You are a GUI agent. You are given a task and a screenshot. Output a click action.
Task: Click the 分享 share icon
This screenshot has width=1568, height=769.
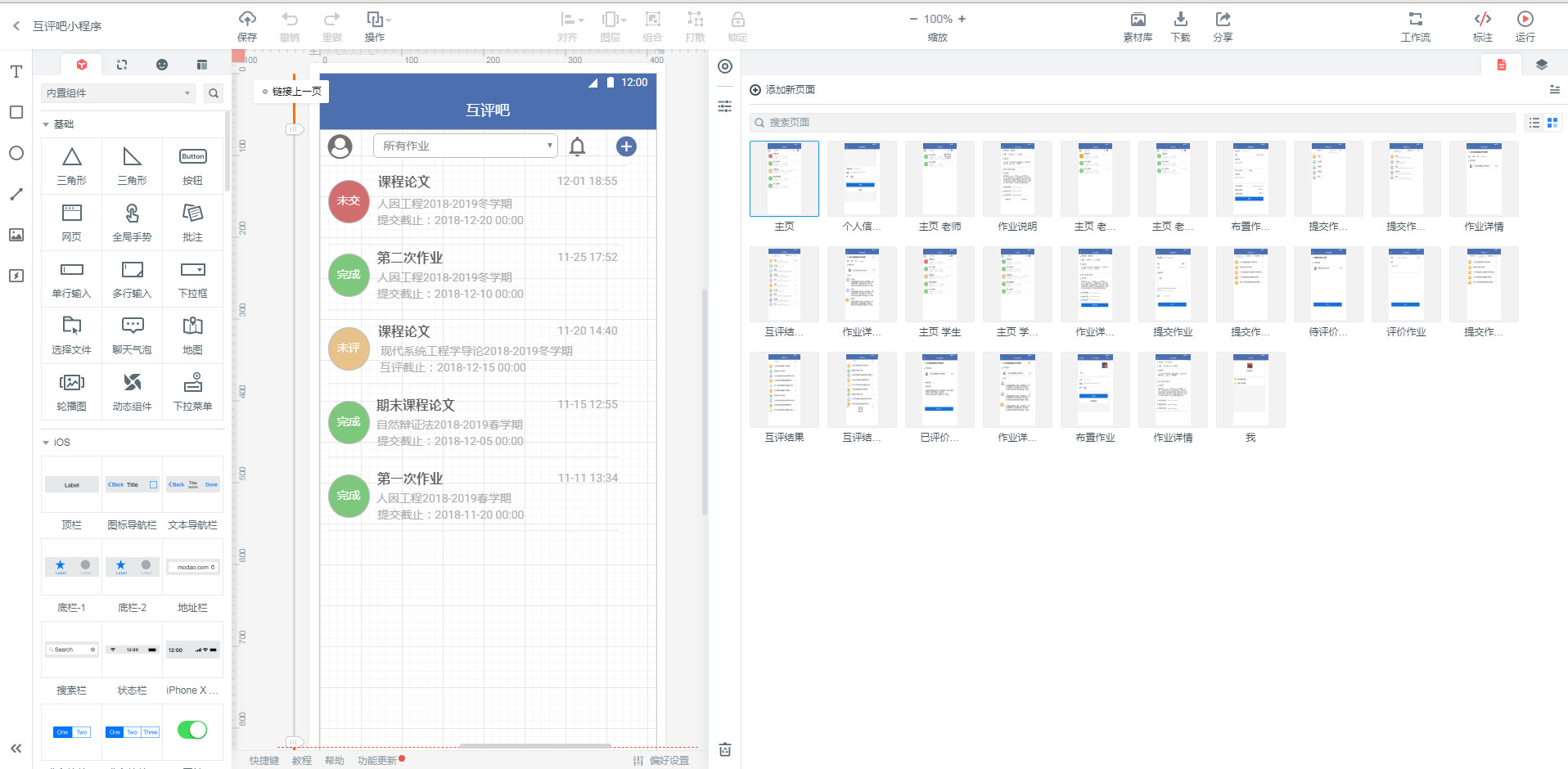1223,19
